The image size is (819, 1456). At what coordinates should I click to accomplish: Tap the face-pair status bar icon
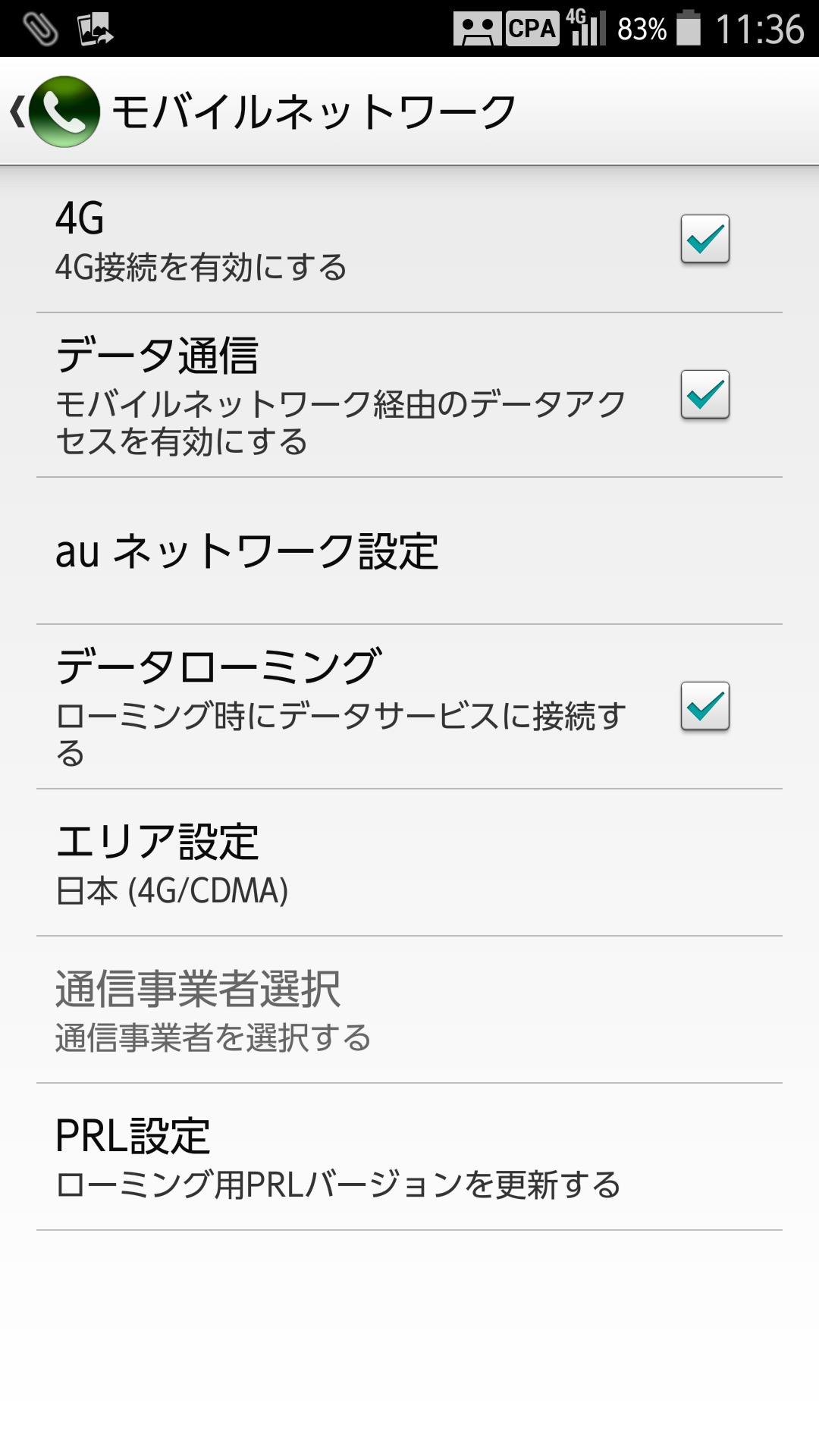click(x=477, y=29)
